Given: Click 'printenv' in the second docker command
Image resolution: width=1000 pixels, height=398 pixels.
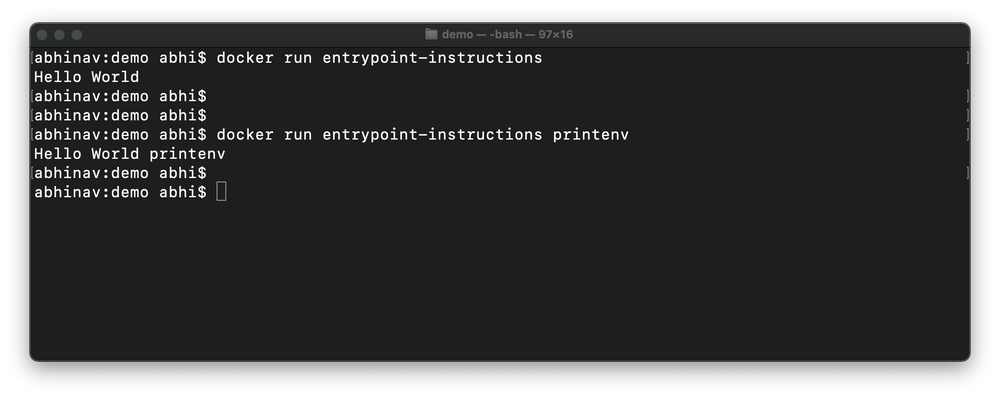Looking at the screenshot, I should [591, 135].
